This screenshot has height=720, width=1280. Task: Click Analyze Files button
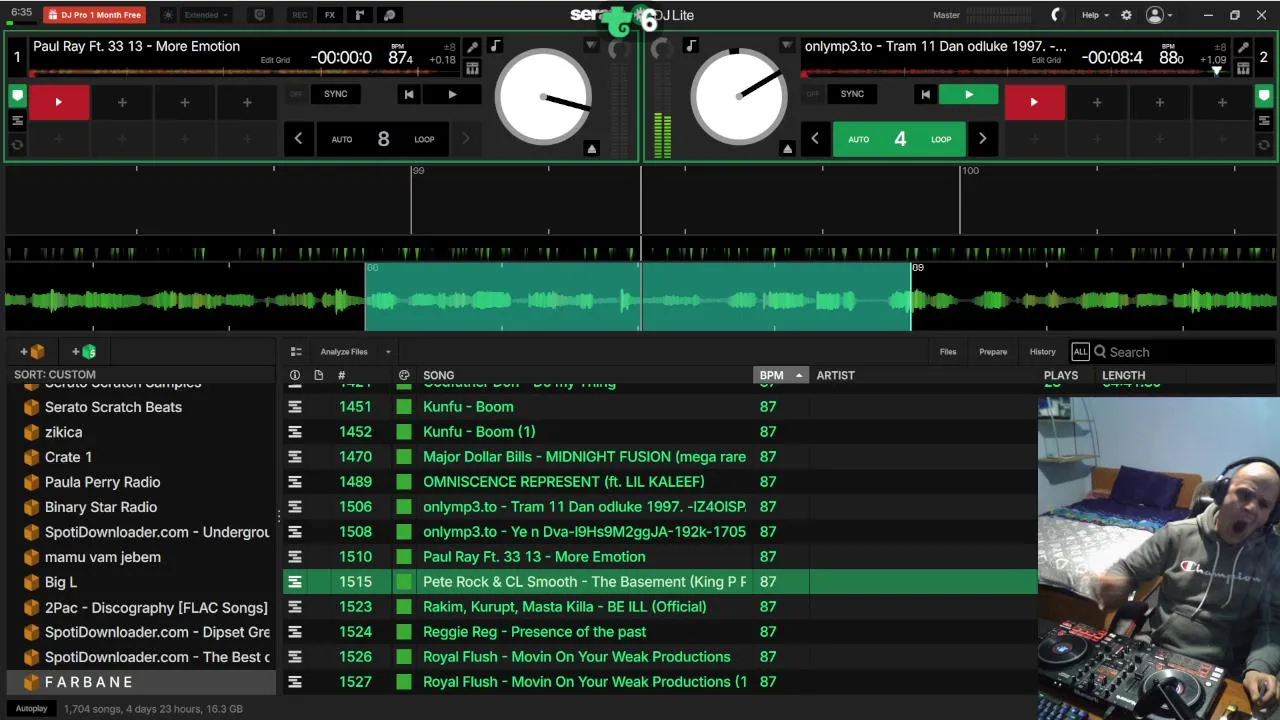click(344, 352)
